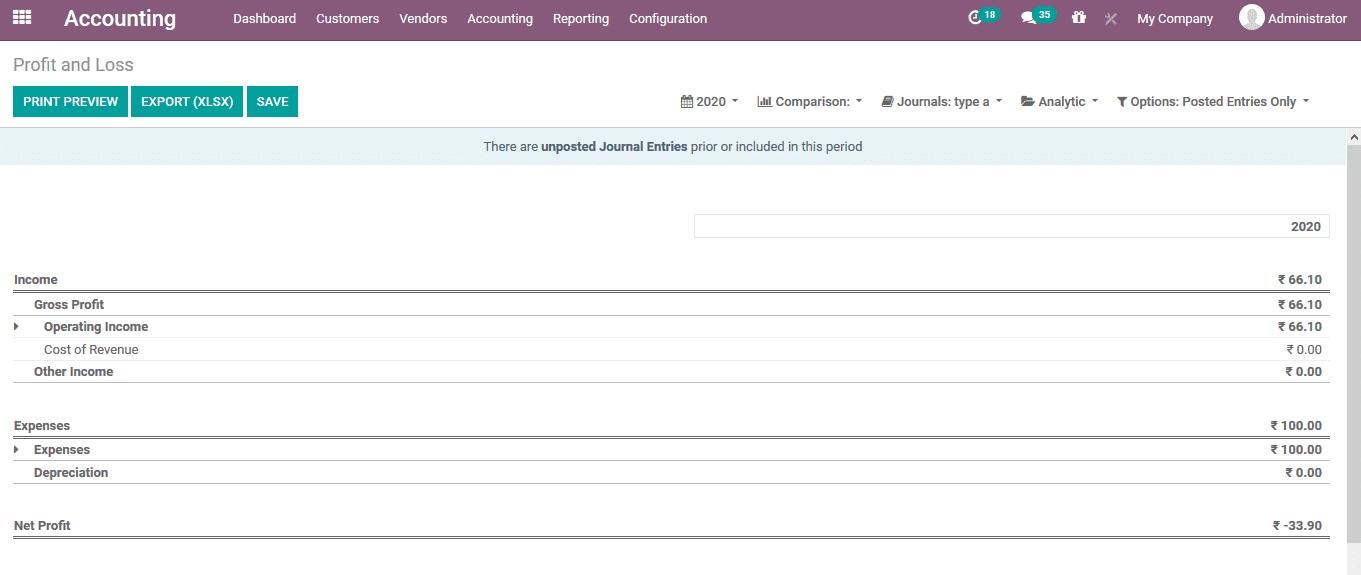
Task: Expand the Operating Income row
Action: pos(16,327)
